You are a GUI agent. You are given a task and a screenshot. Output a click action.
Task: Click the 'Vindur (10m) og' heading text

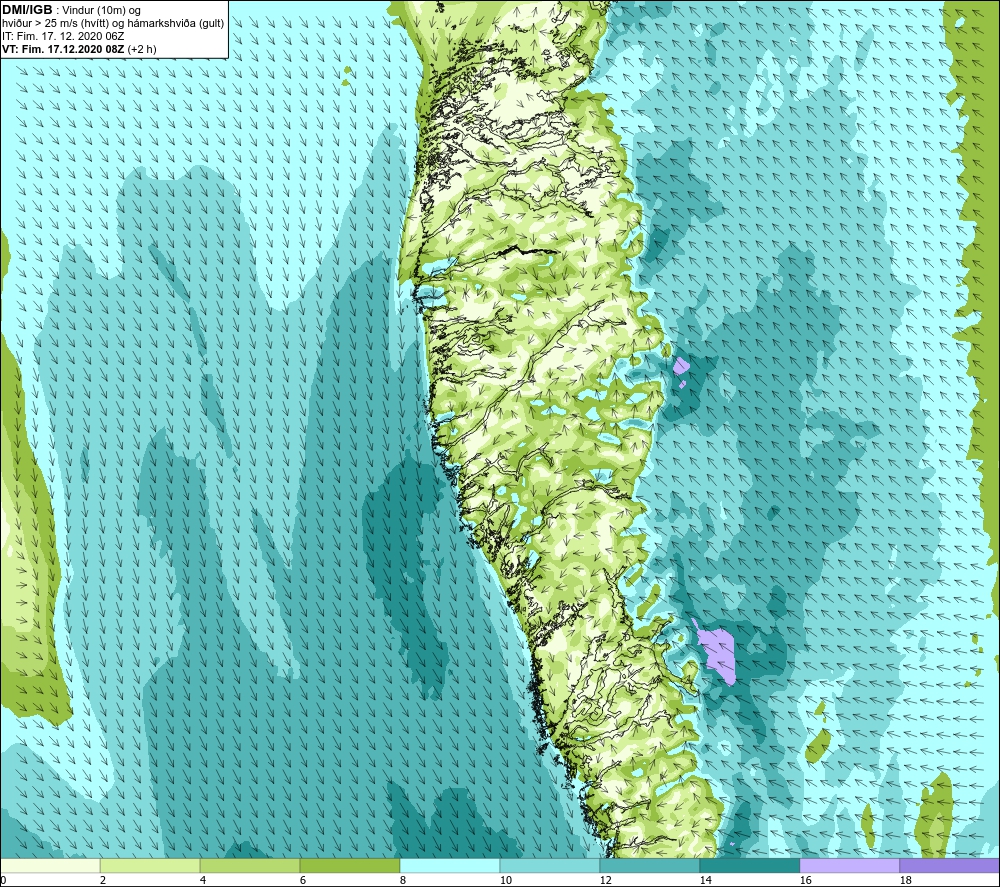pos(102,11)
